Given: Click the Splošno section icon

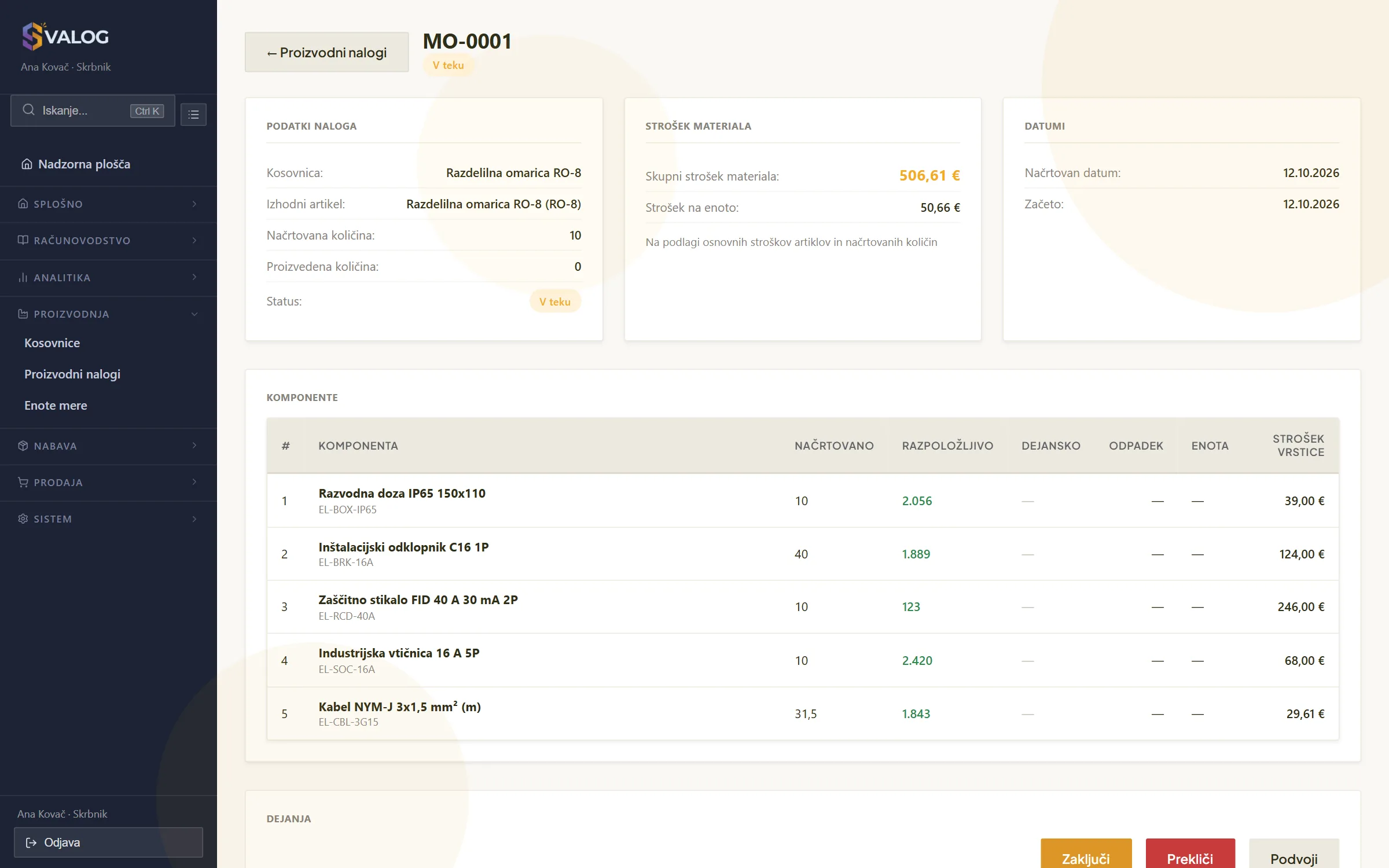Looking at the screenshot, I should (x=23, y=204).
